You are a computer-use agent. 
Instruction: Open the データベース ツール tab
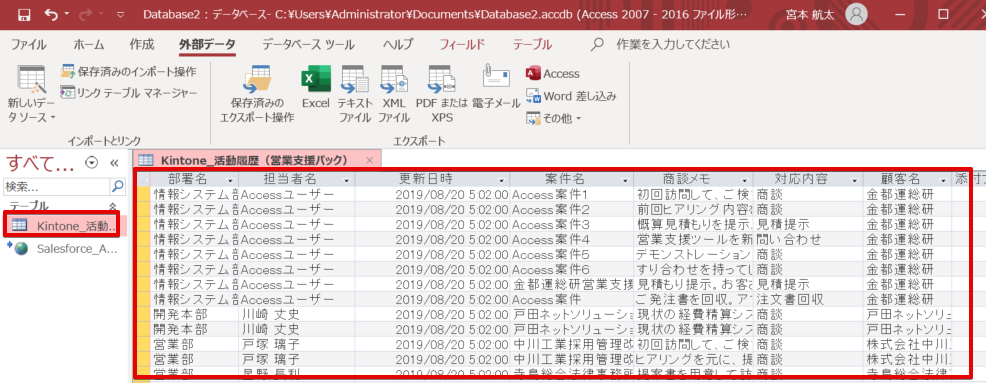pos(308,45)
